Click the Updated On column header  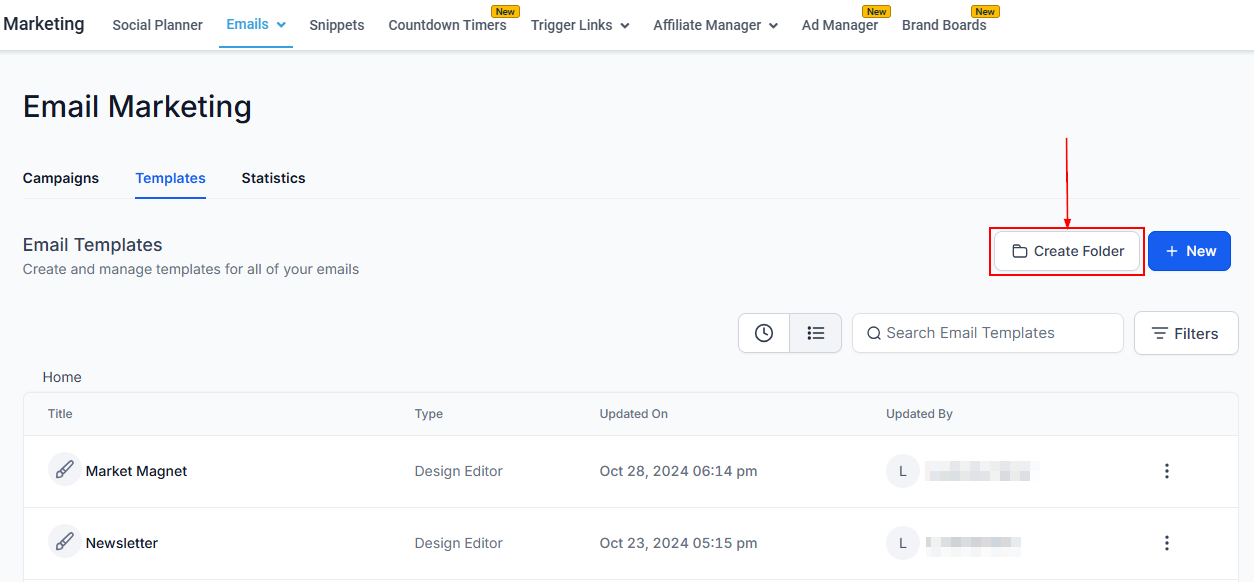tap(634, 413)
